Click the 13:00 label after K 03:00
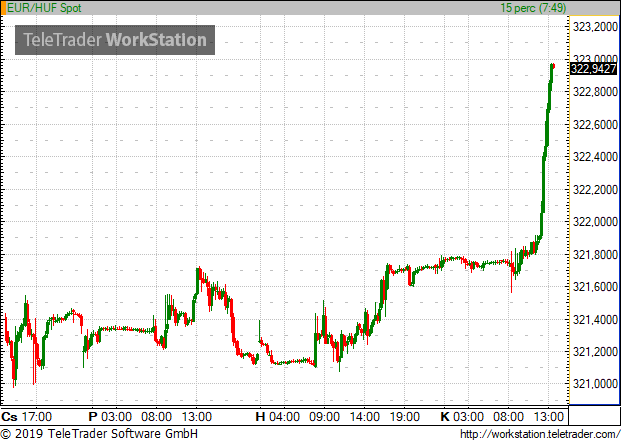The height and width of the screenshot is (443, 621). pos(548,416)
